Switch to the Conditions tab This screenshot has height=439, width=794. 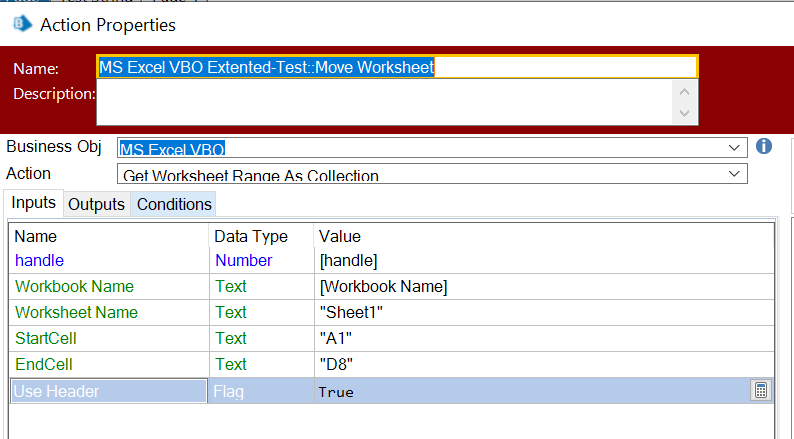pos(174,205)
